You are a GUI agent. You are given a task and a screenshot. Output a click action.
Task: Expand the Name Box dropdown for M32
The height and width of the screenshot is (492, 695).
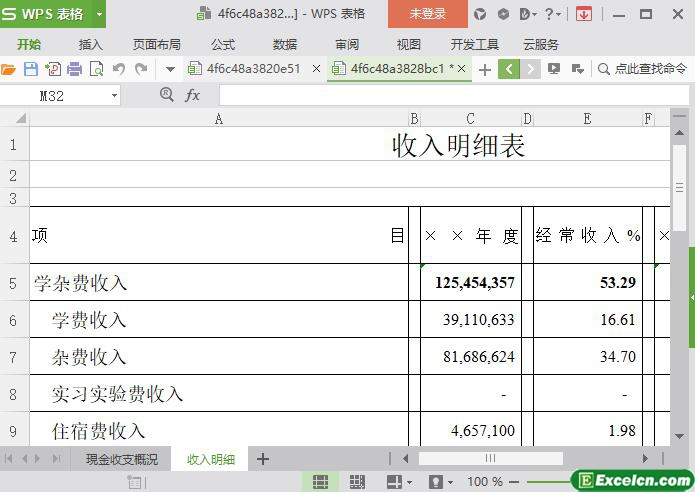(114, 95)
